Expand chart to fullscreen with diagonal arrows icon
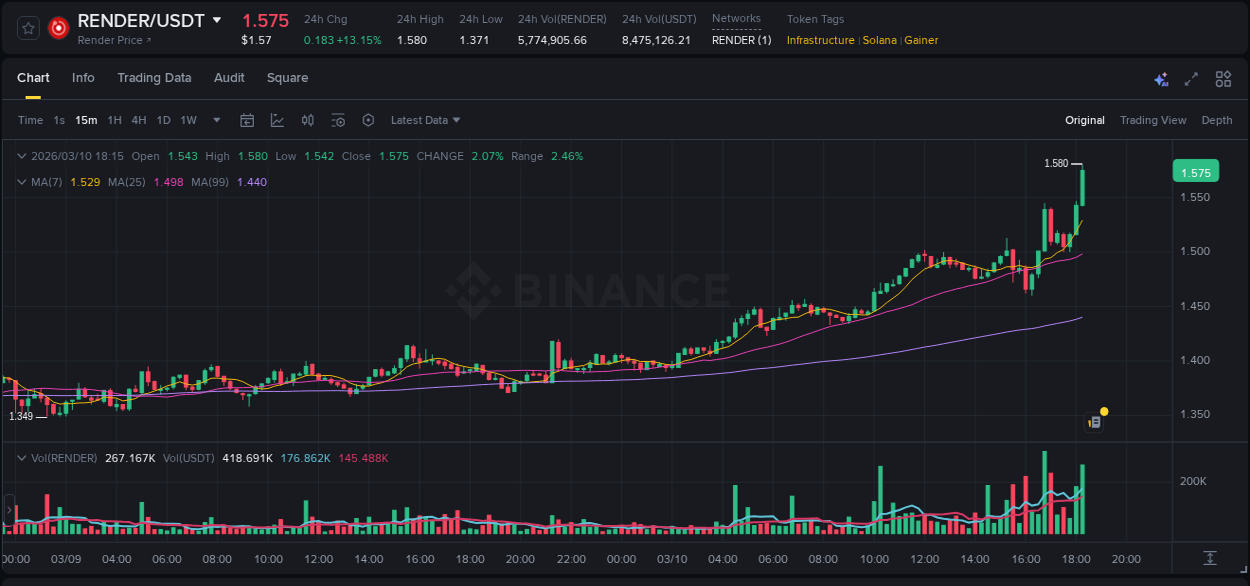 1190,77
